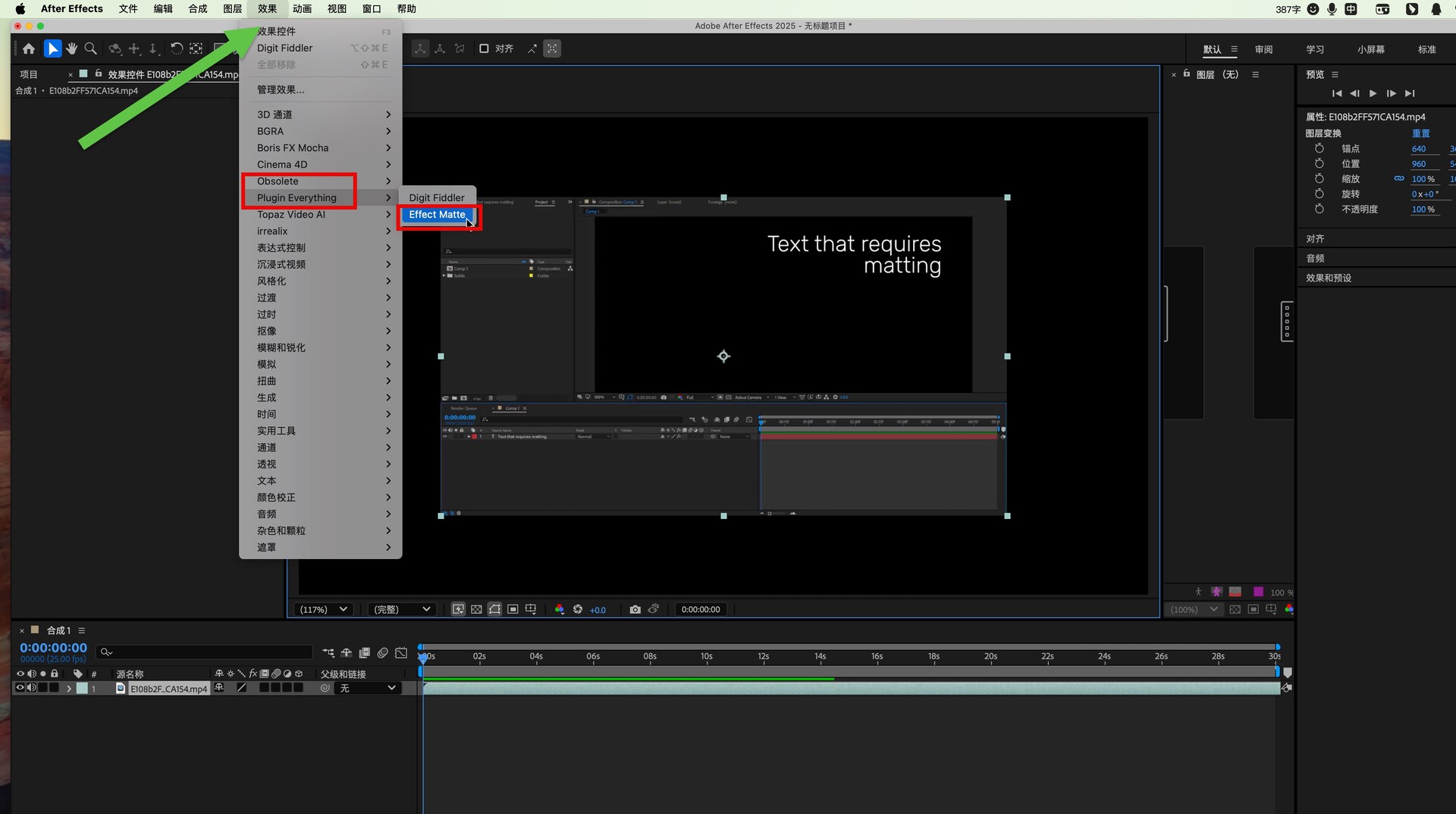Toggle the transparency grid icon in viewer
Viewport: 1456px width, 814px height.
tap(476, 609)
